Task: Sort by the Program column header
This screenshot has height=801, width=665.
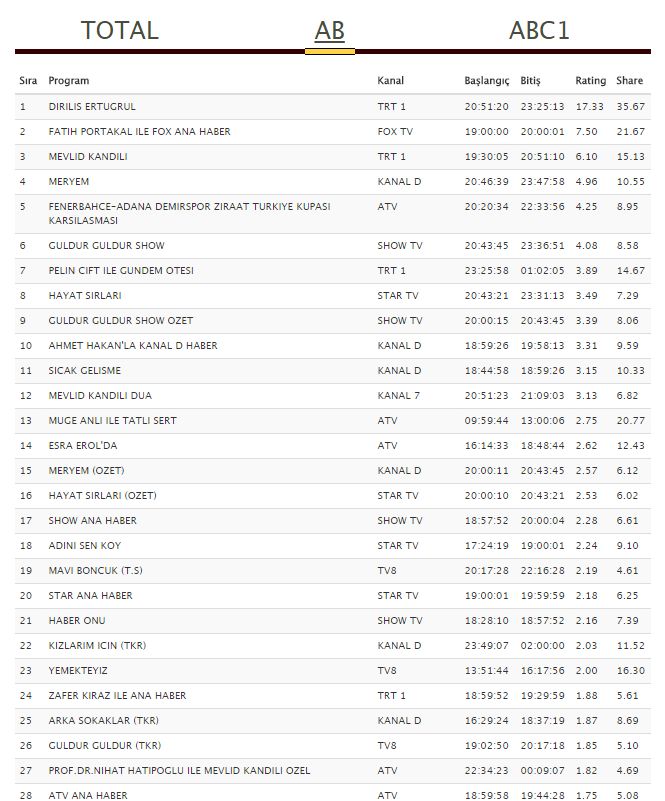Action: (69, 80)
